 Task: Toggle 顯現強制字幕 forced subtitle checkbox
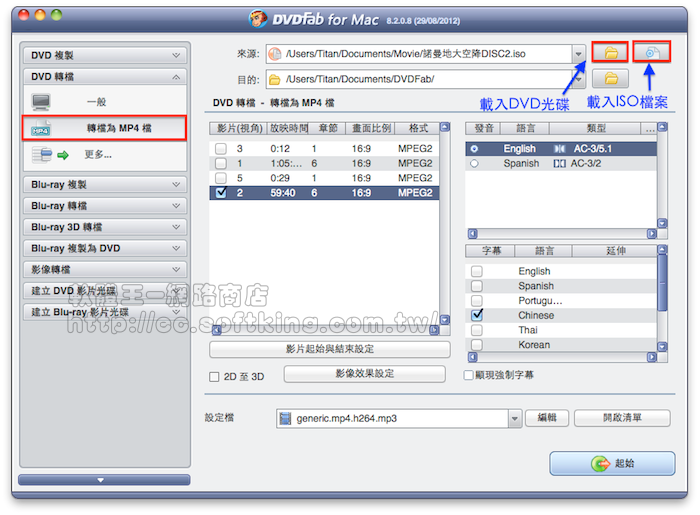coord(468,375)
